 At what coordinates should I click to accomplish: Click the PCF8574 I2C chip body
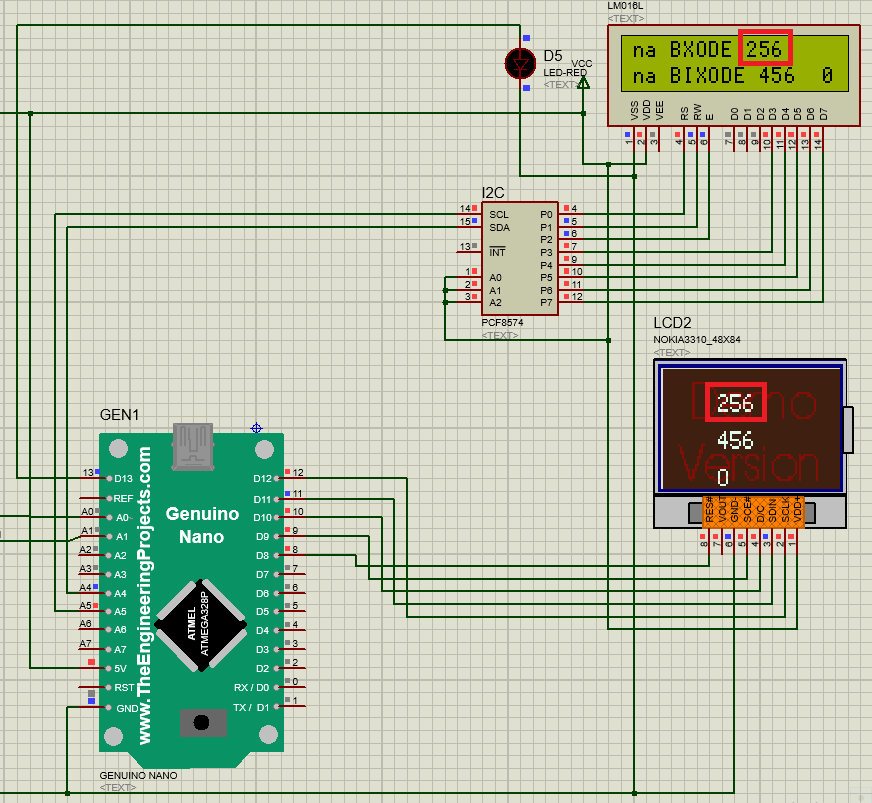(519, 258)
